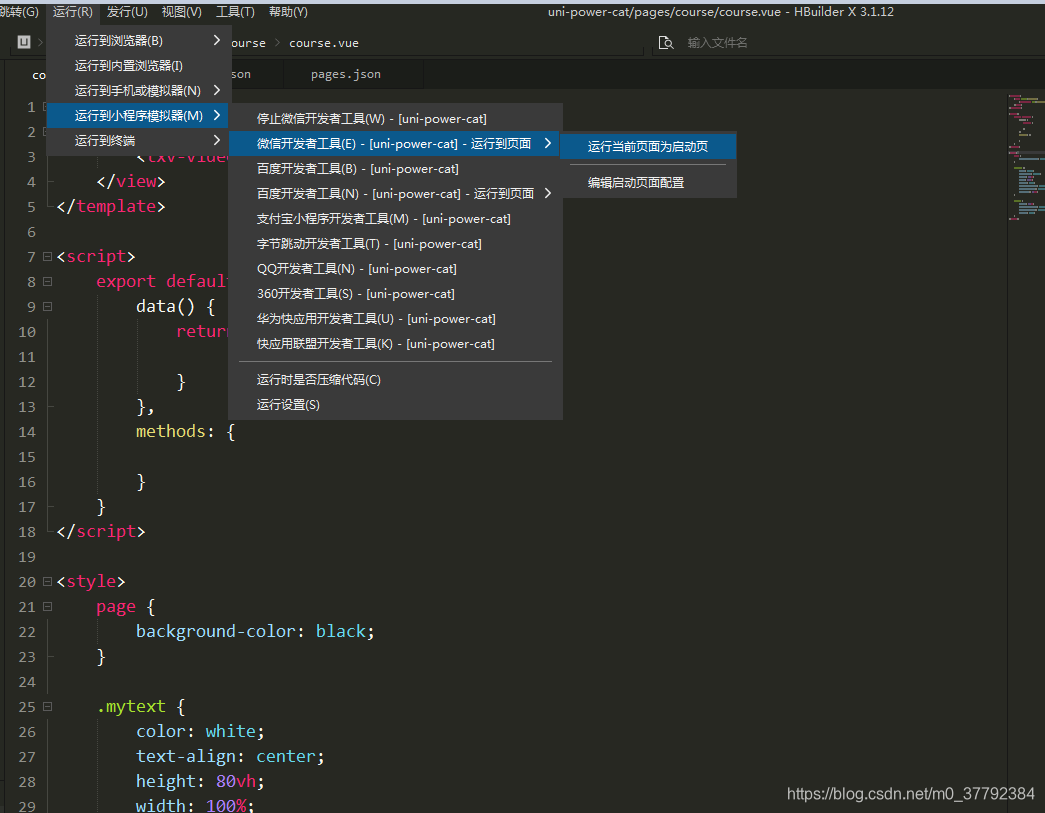Expand arrow beside 运行到手机或模拟器(N)
Image resolution: width=1045 pixels, height=813 pixels.
[x=217, y=91]
